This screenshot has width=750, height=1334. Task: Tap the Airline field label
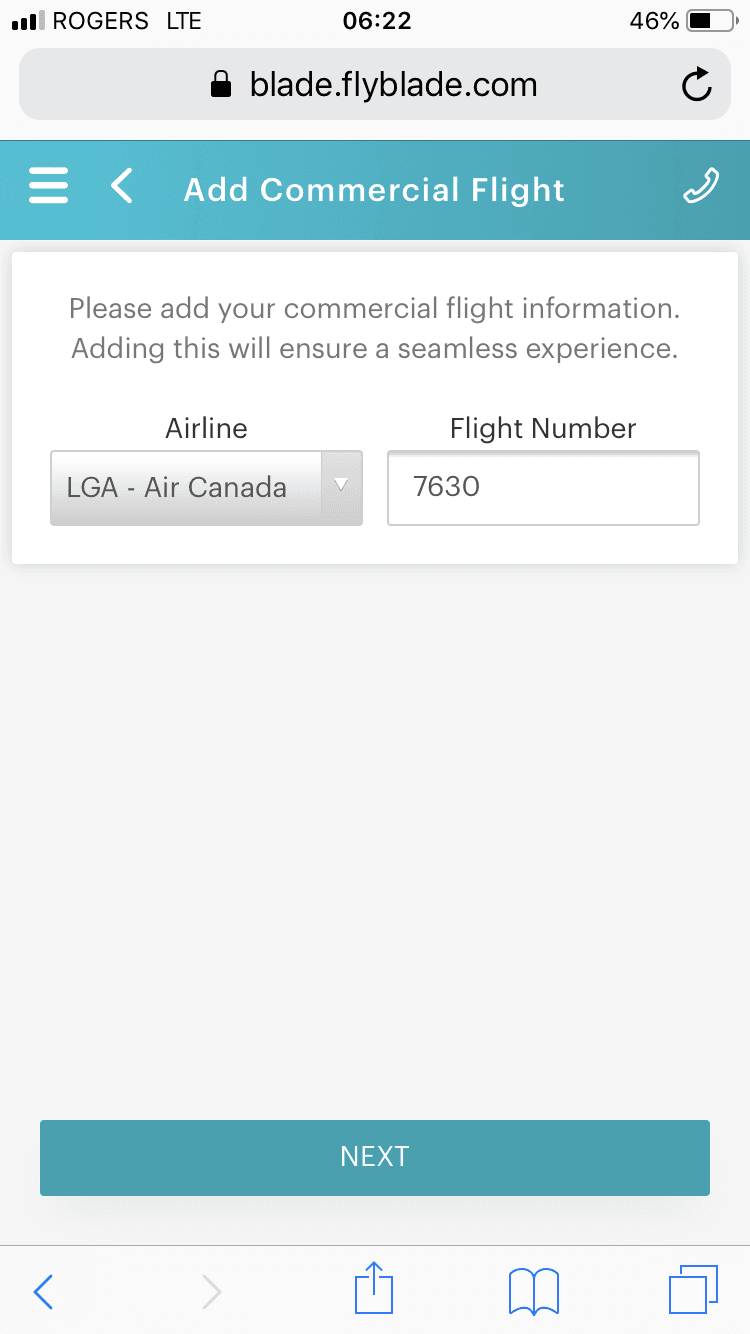(206, 429)
